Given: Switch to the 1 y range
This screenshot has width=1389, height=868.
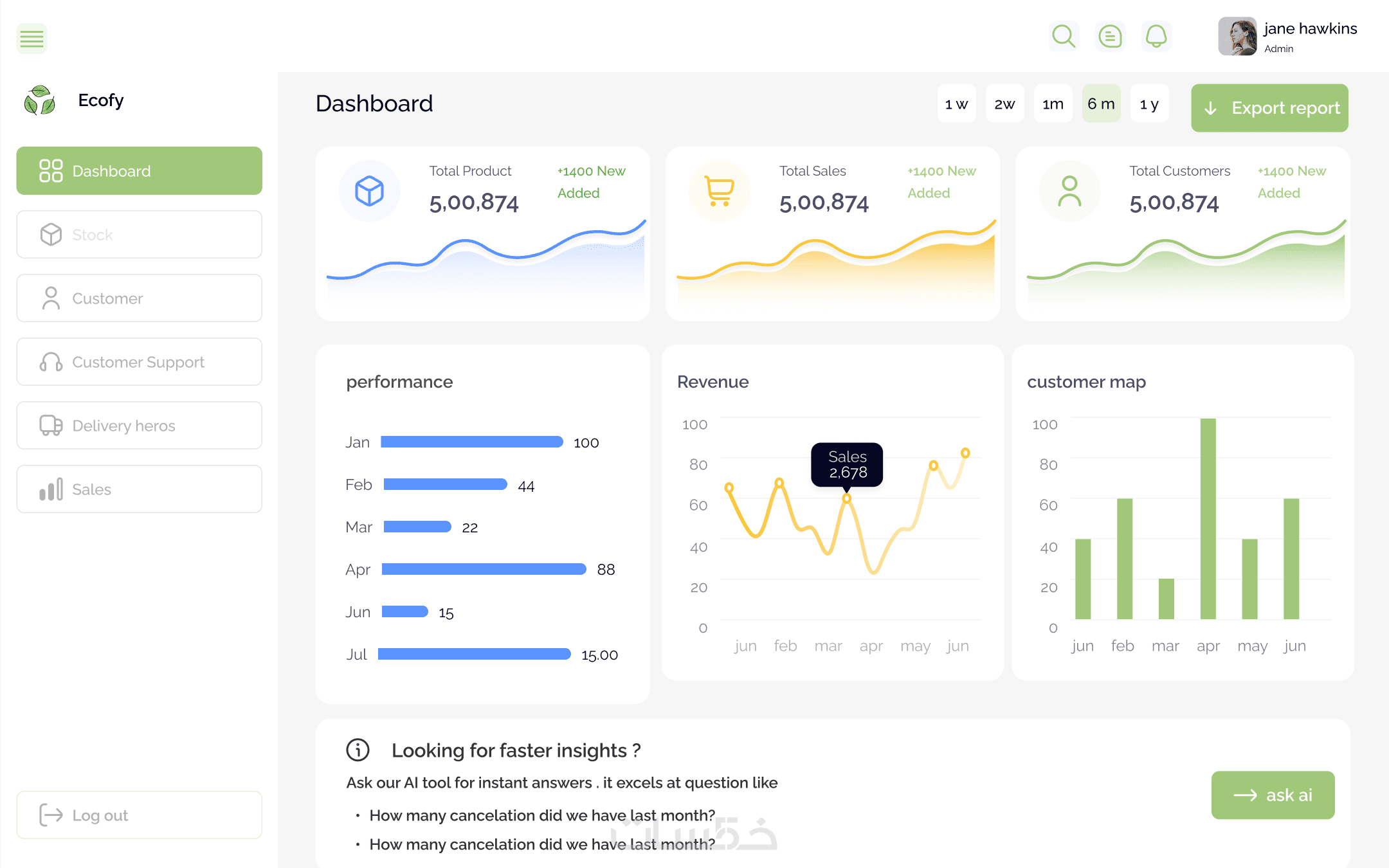Looking at the screenshot, I should (1149, 104).
